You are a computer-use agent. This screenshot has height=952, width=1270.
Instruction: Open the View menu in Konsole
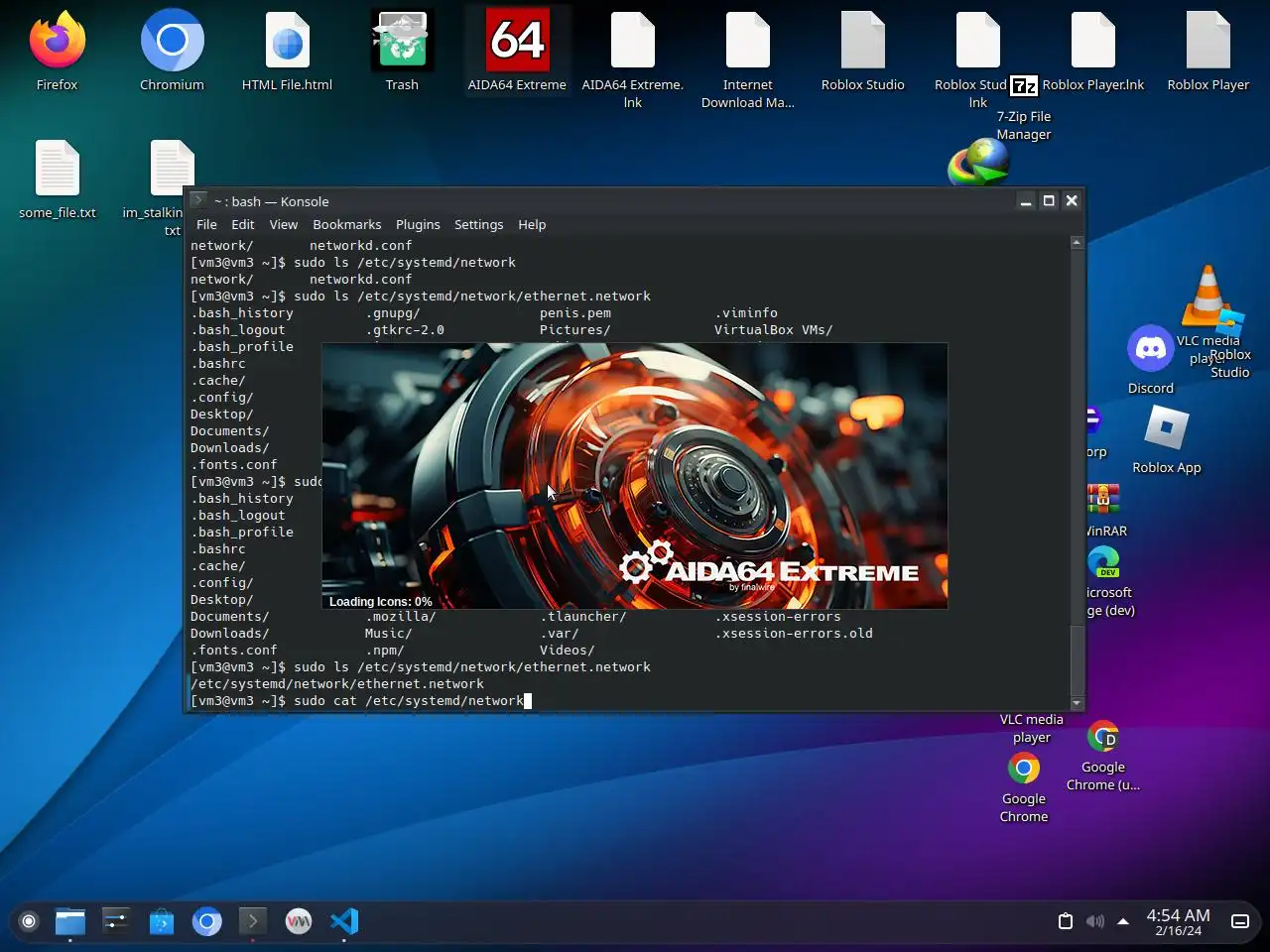(284, 224)
